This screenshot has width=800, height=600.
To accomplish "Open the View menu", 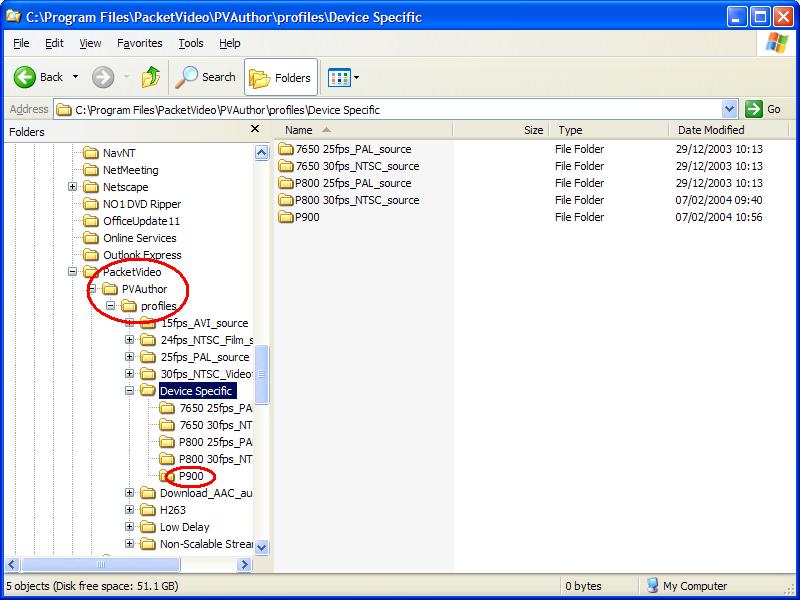I will click(x=90, y=43).
